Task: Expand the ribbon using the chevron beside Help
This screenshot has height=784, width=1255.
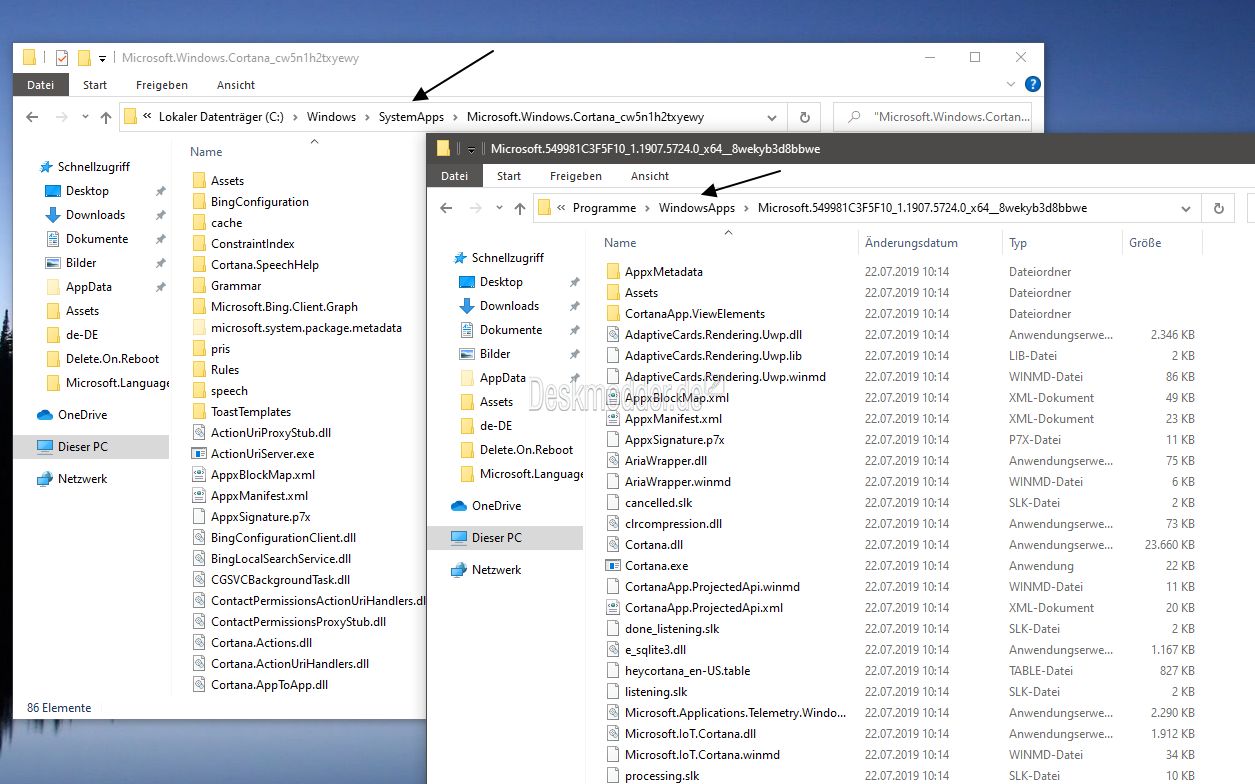Action: click(1012, 85)
